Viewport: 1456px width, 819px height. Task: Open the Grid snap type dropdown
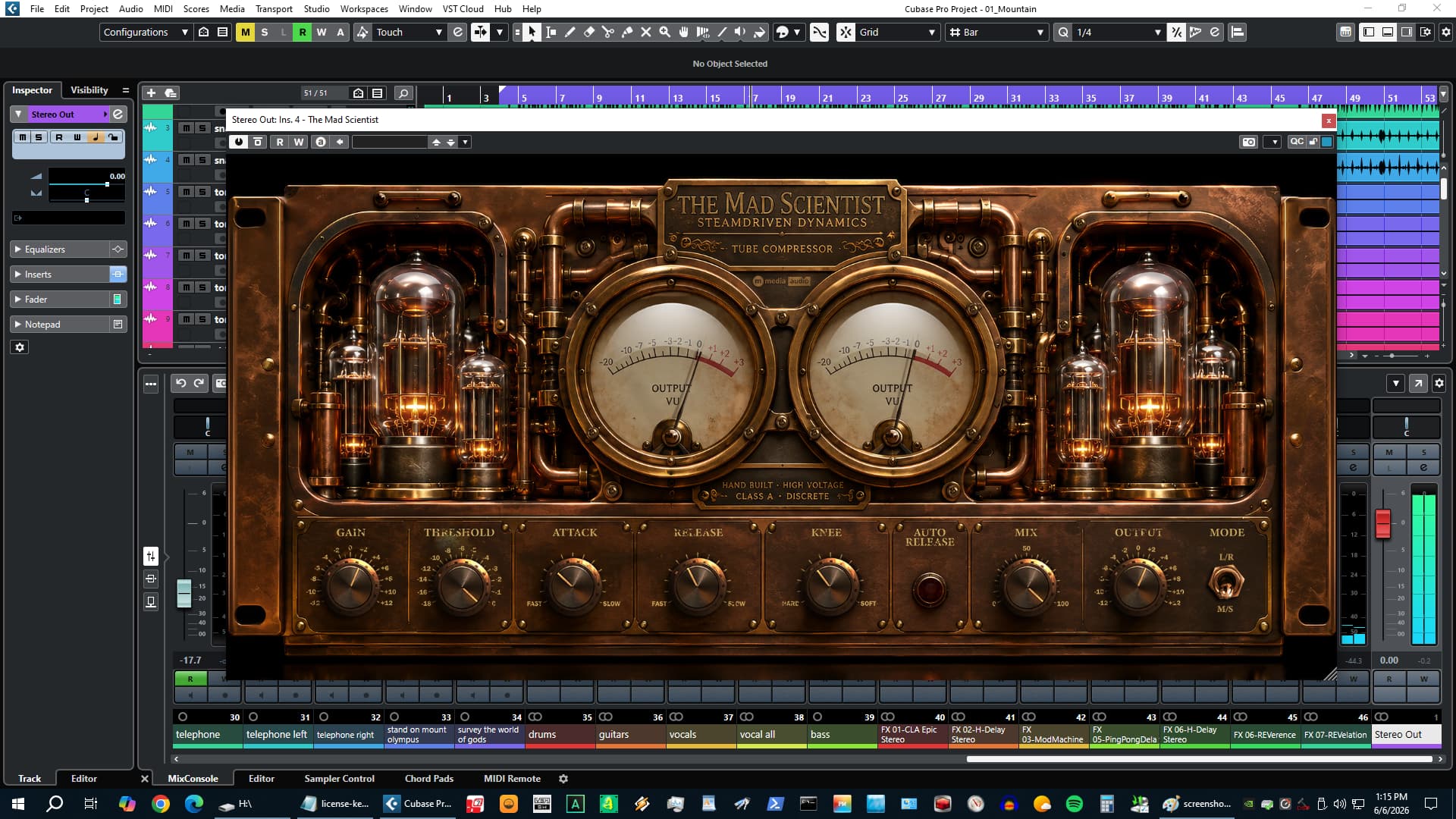[897, 32]
